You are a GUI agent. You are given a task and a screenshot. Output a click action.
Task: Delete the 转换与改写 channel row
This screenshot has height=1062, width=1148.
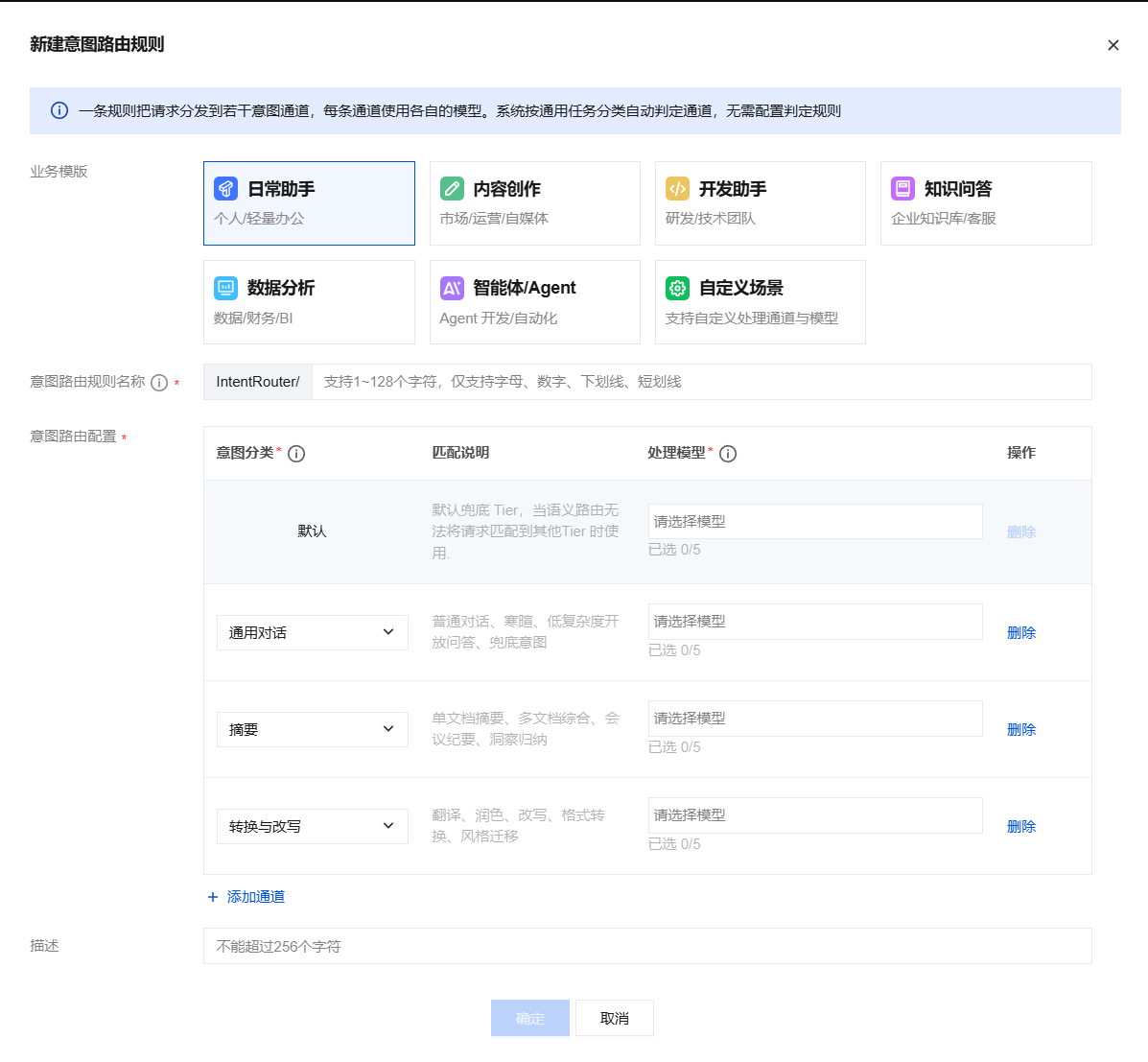tap(1021, 826)
